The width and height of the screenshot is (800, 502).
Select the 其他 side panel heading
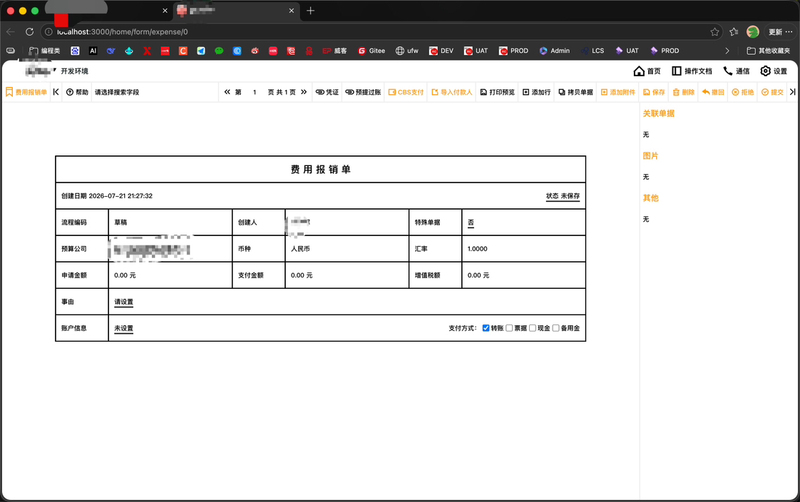pyautogui.click(x=651, y=198)
